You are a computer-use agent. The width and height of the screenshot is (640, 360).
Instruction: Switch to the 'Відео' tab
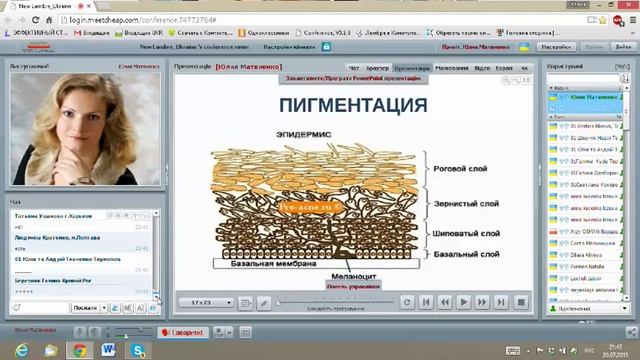pos(482,68)
